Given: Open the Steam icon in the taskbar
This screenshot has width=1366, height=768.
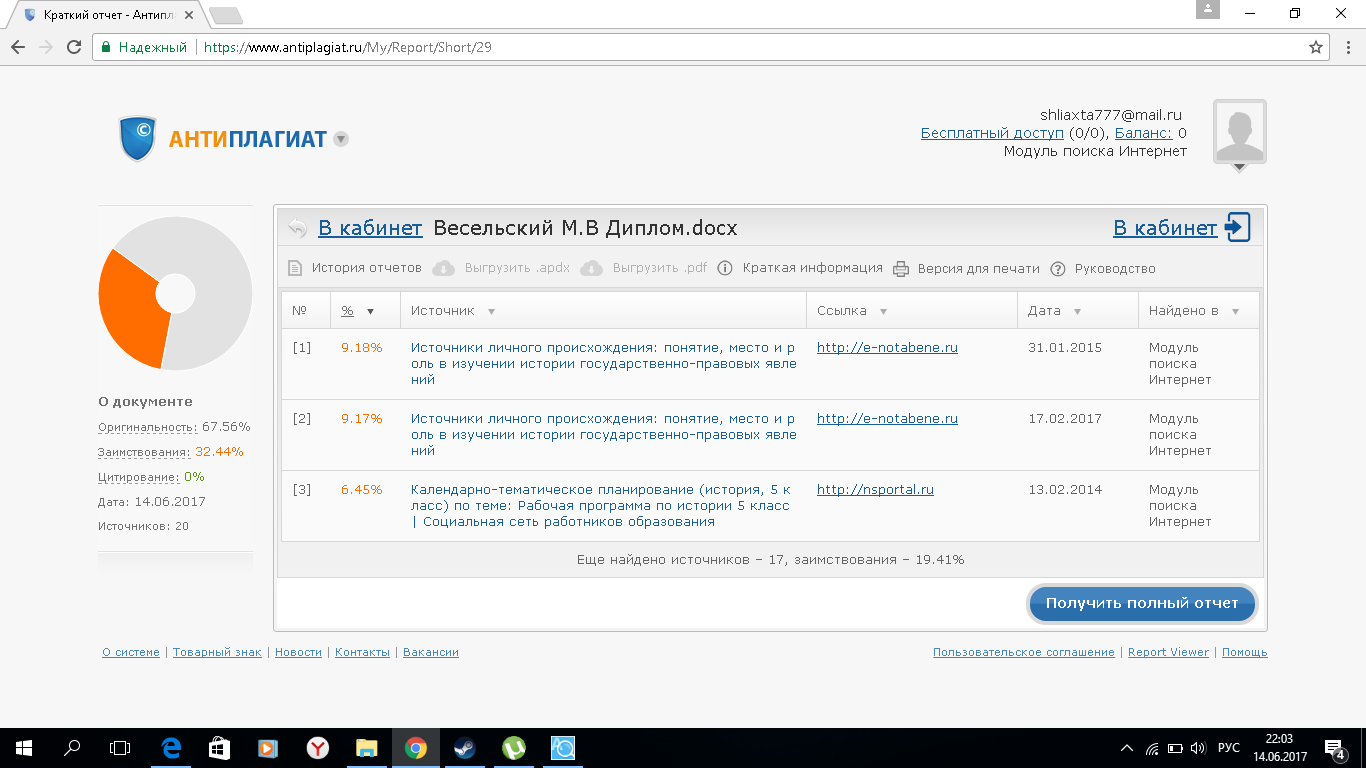Looking at the screenshot, I should tap(465, 747).
